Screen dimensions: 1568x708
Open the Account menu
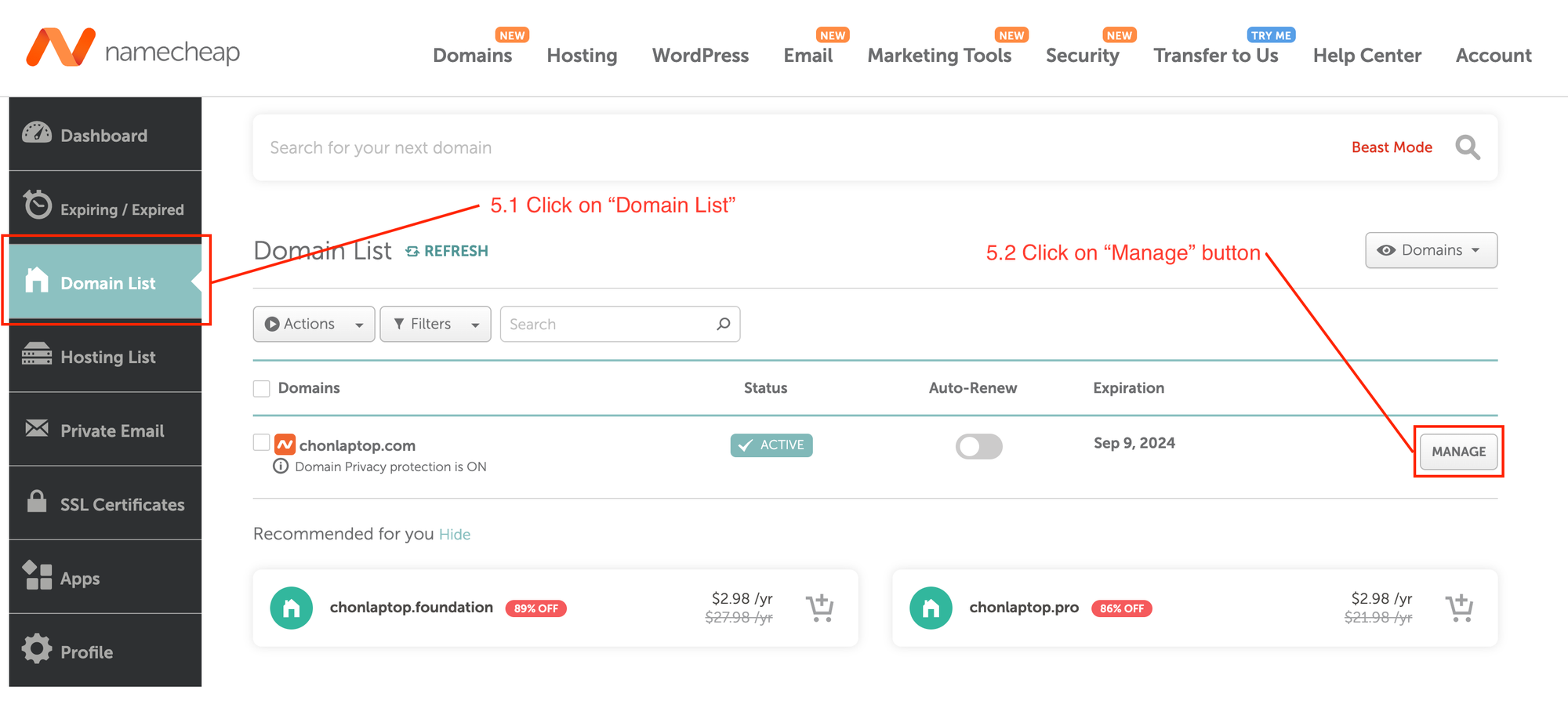(1494, 55)
